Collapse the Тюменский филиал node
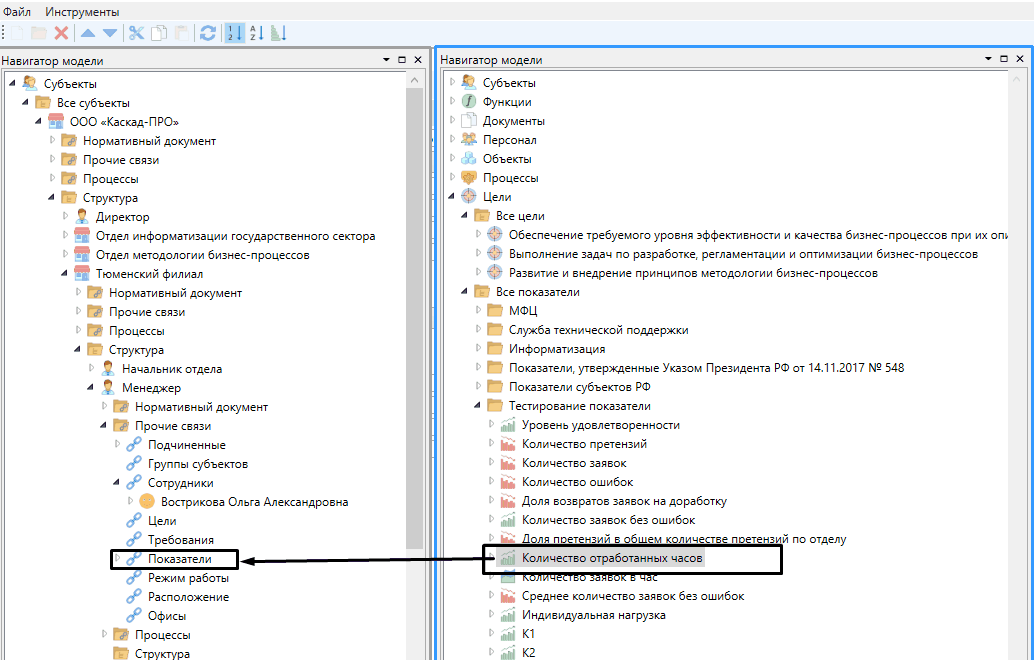Viewport: 1034px width, 660px height. (65, 273)
